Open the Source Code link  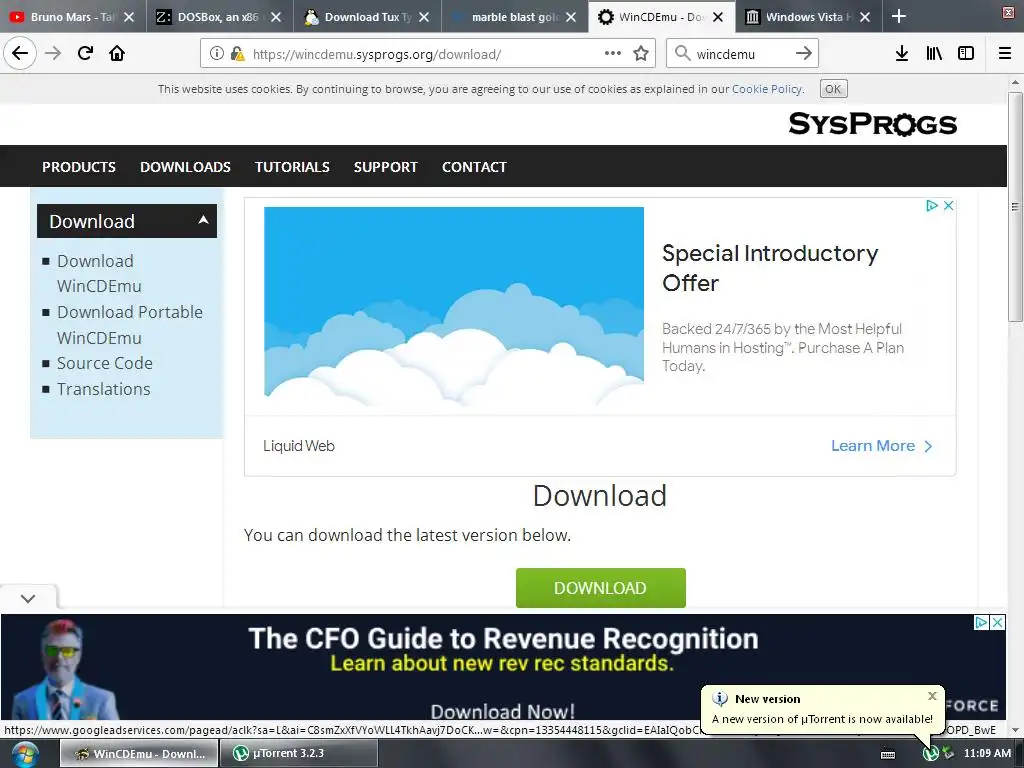(104, 363)
